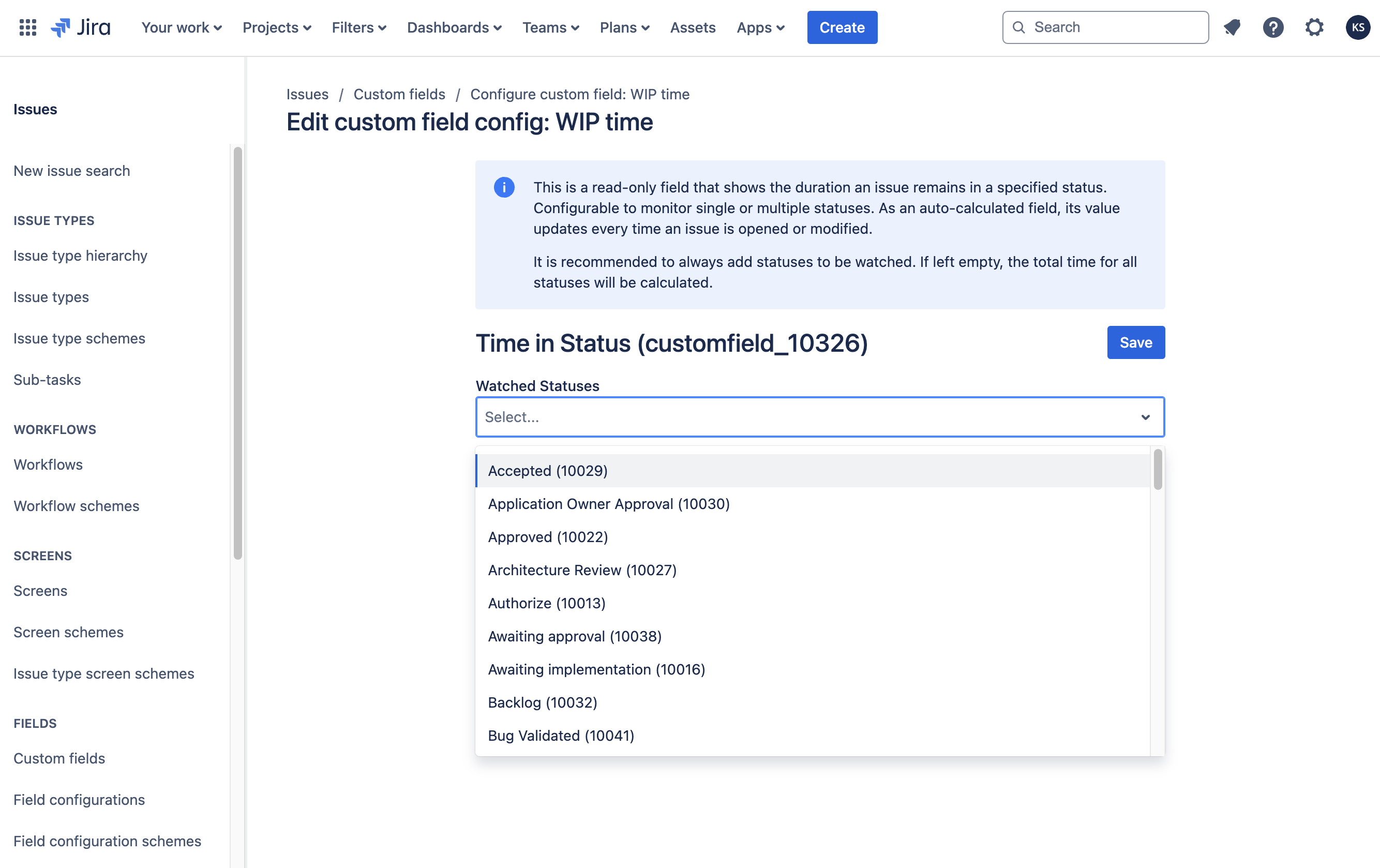Collapse the Watched Statuses dropdown chevron
The width and height of the screenshot is (1380, 868).
click(1145, 417)
